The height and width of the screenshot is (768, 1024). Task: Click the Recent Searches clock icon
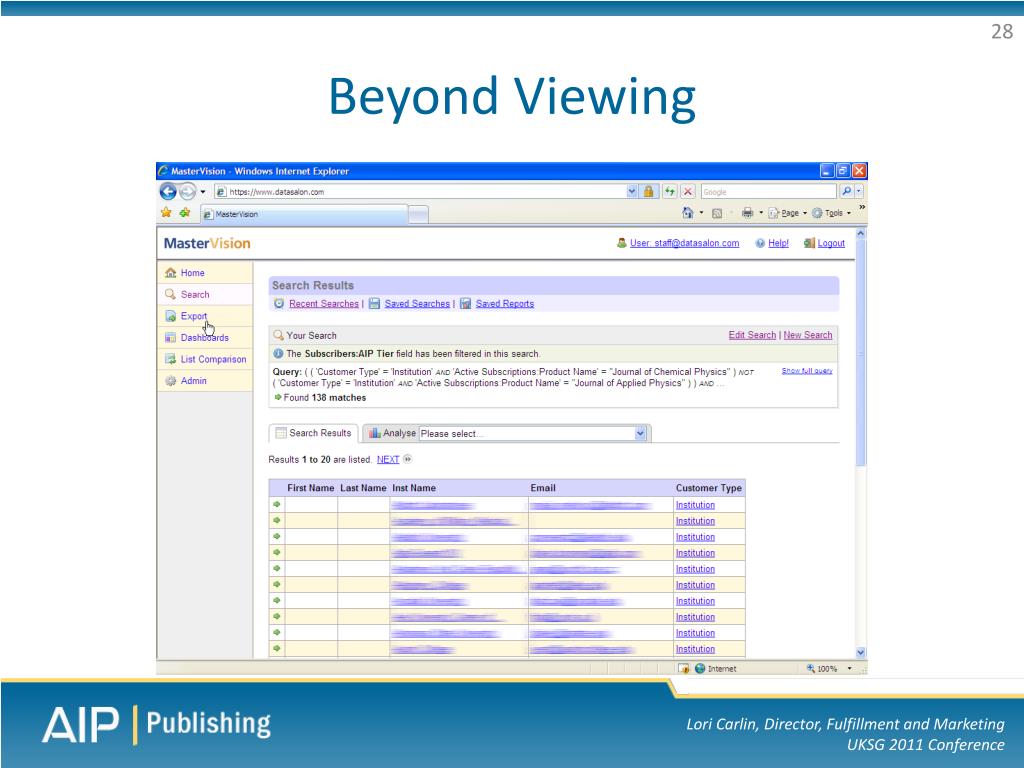pos(279,304)
